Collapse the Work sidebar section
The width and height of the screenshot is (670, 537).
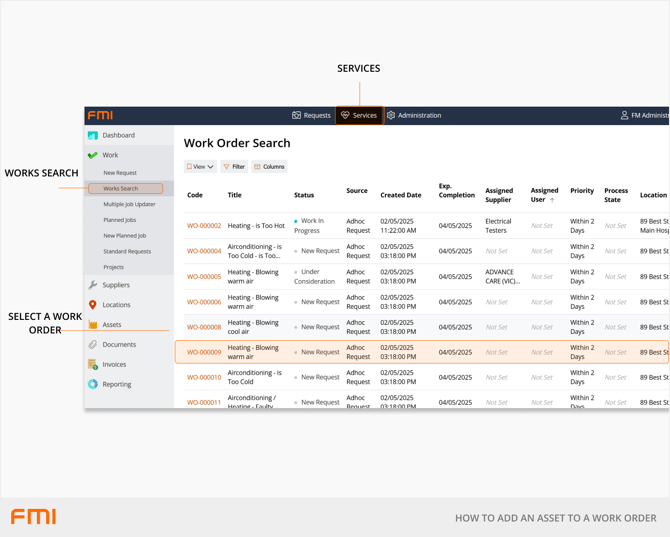pyautogui.click(x=129, y=155)
